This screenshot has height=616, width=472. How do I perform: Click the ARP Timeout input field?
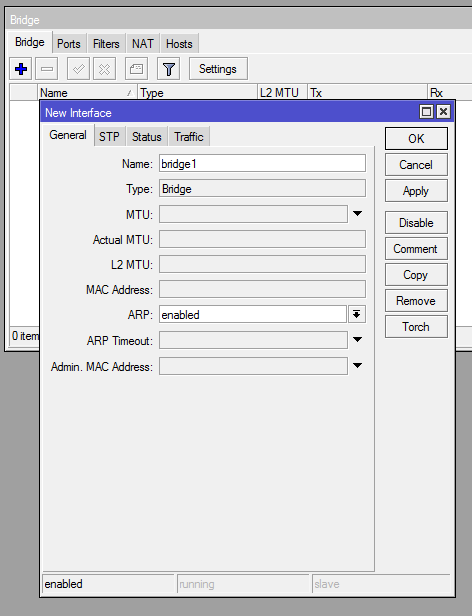[253, 340]
